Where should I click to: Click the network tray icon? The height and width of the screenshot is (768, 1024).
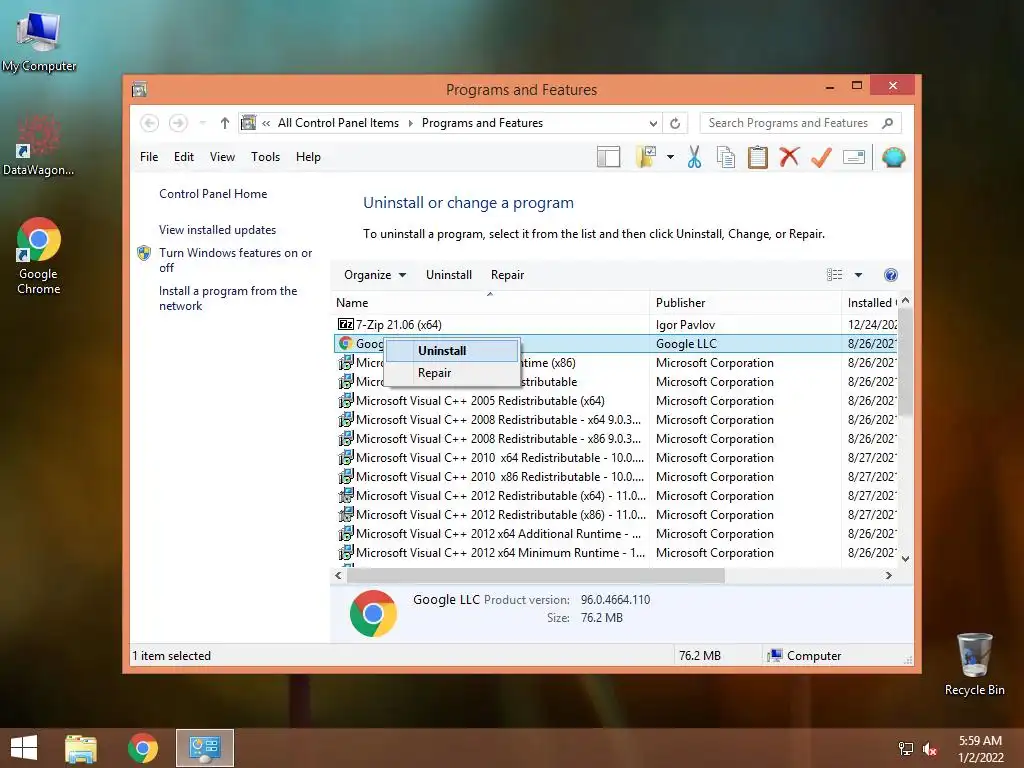point(906,749)
